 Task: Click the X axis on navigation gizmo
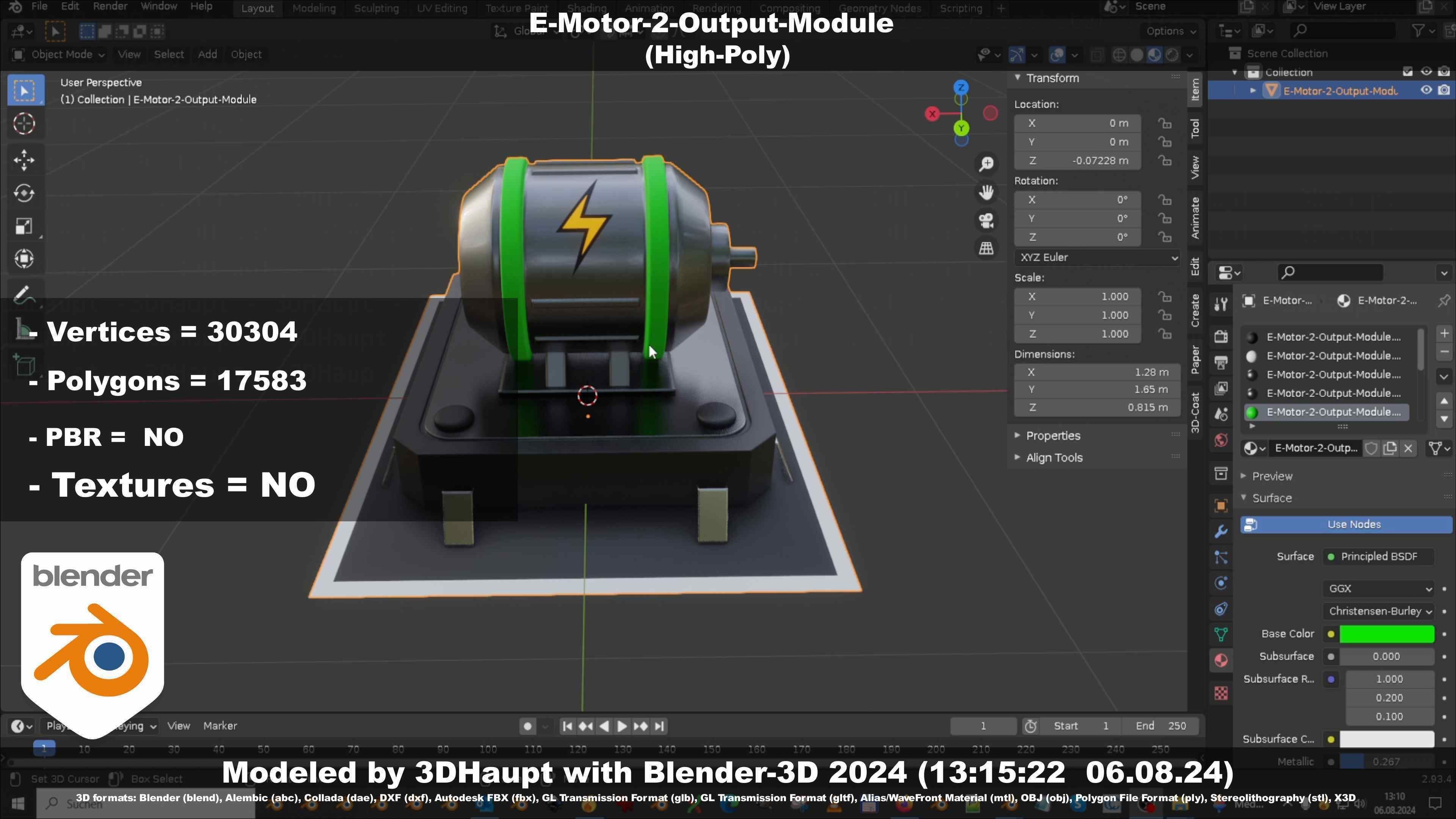click(x=932, y=114)
